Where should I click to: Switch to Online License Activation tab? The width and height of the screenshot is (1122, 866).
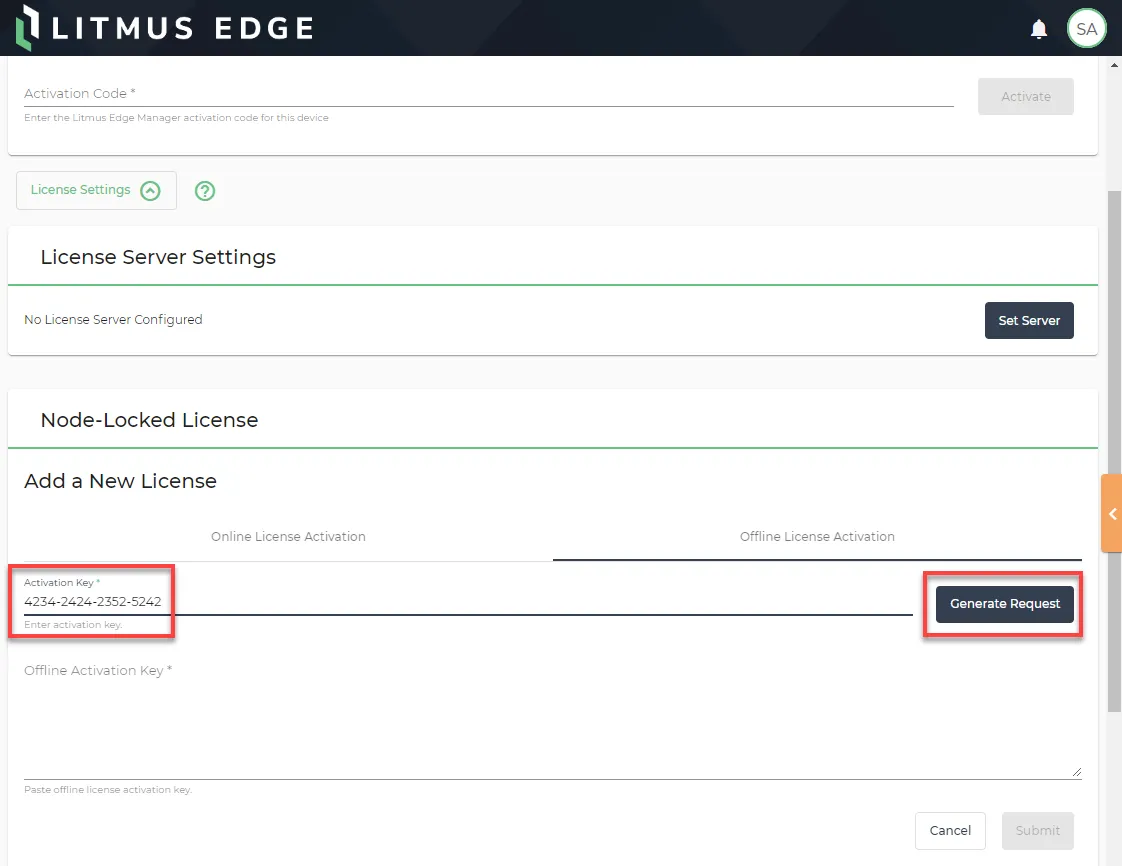(x=288, y=537)
